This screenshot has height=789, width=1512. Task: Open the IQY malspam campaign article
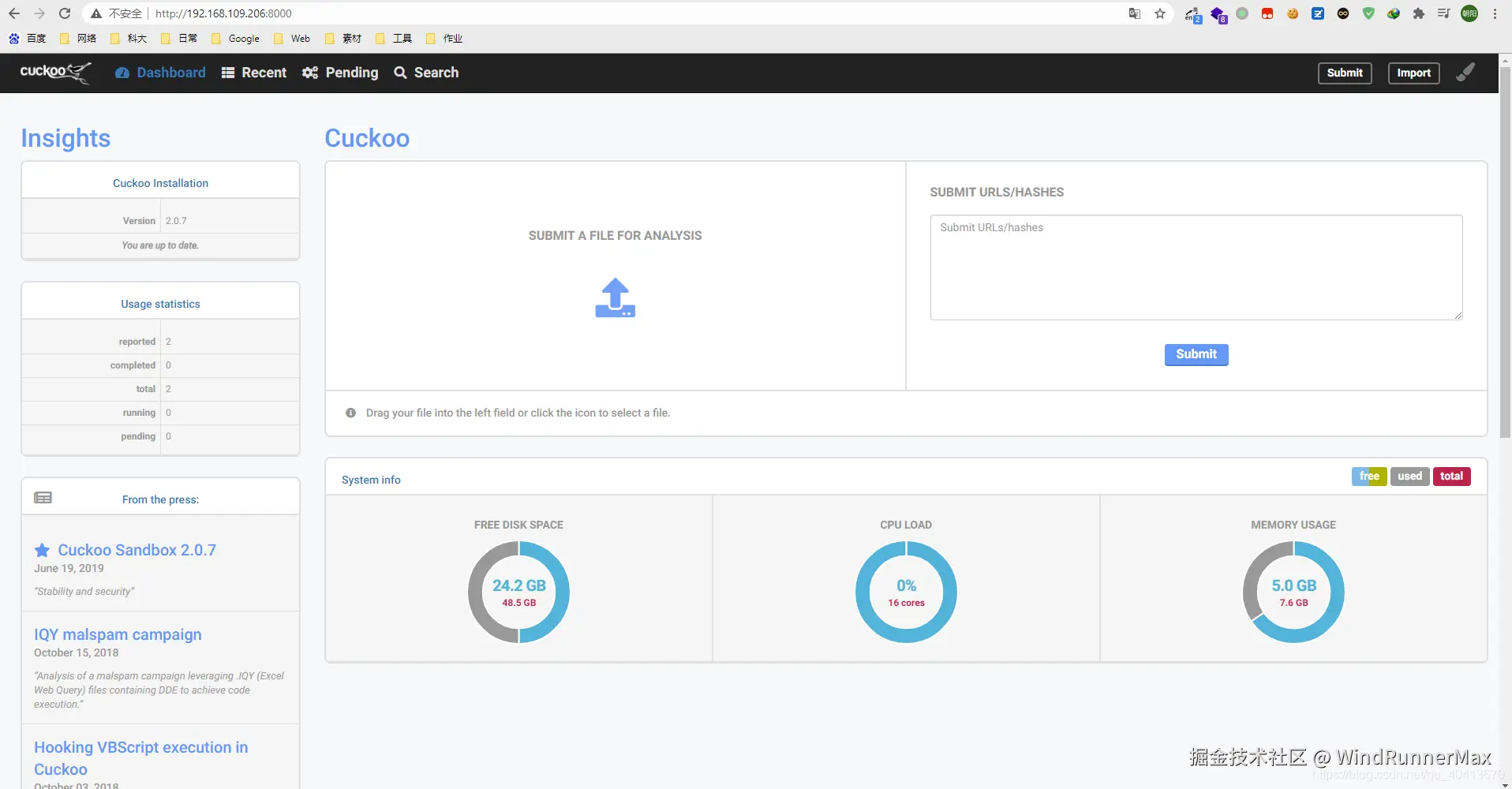(118, 634)
